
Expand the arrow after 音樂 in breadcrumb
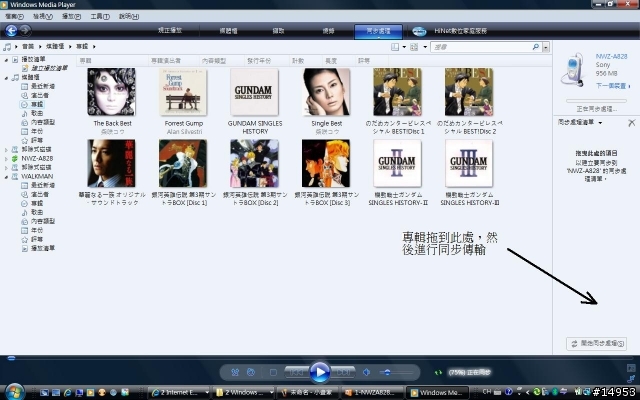point(40,47)
